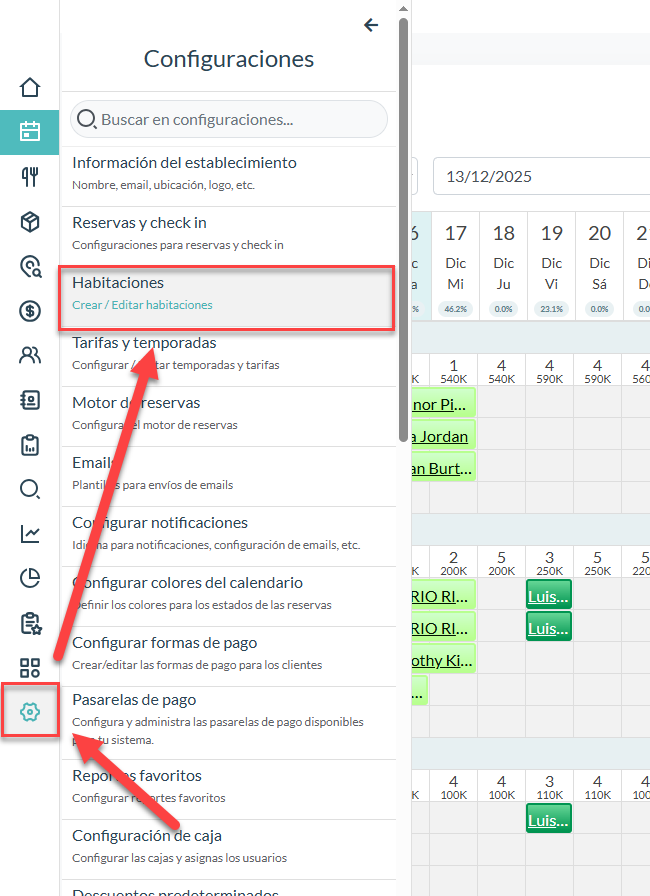650x896 pixels.
Task: Open the four-squares apps grid icon
Action: (x=30, y=668)
